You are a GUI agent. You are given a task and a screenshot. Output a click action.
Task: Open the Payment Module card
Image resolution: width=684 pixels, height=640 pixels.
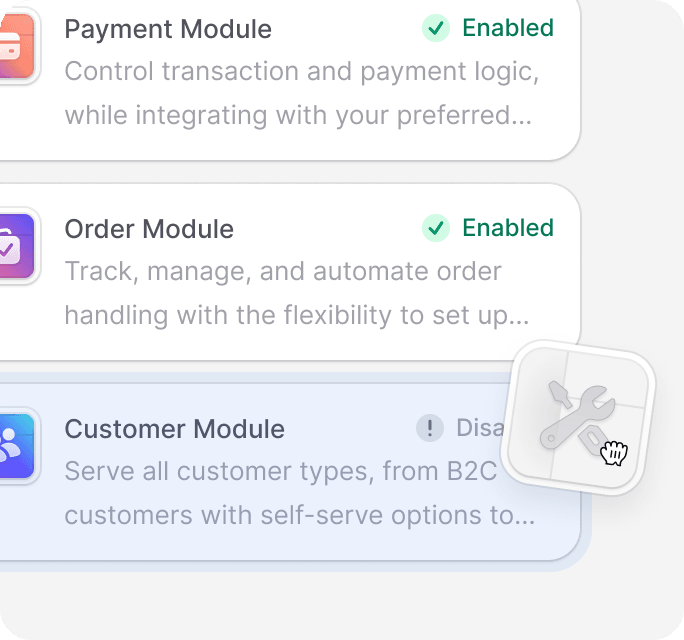pos(290,79)
